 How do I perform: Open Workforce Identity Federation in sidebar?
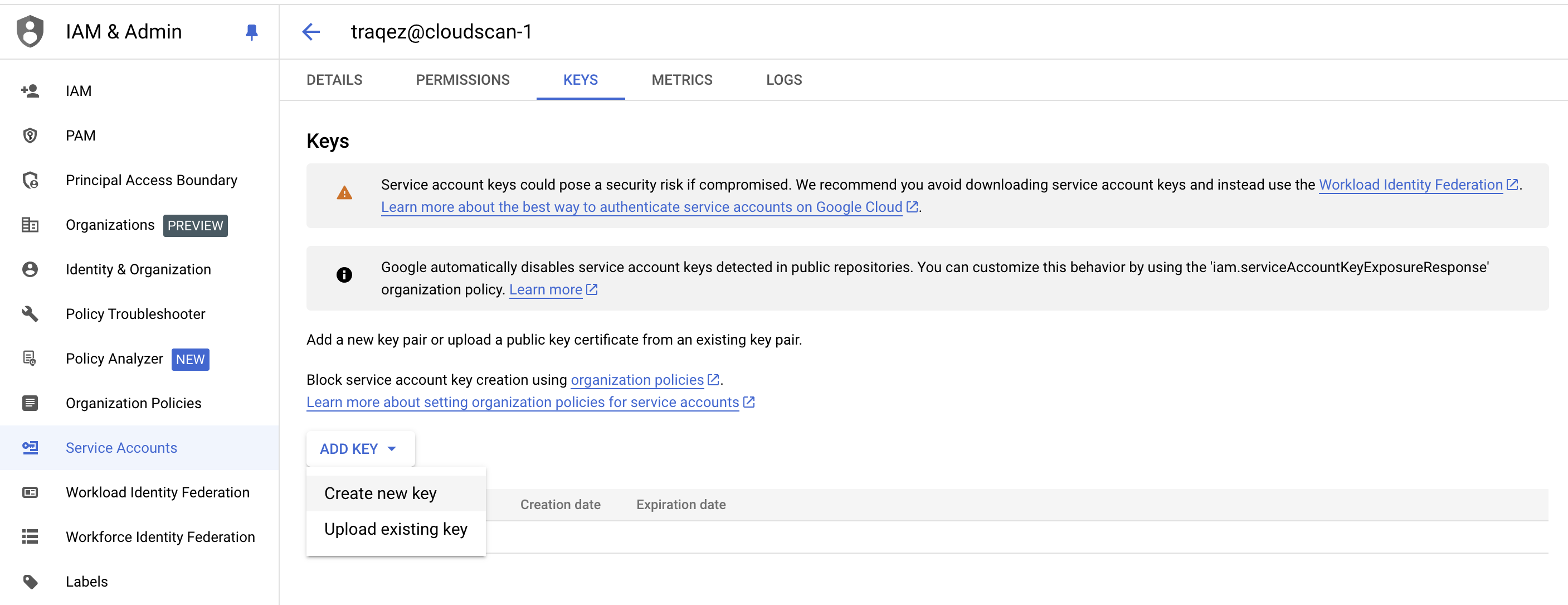[160, 537]
